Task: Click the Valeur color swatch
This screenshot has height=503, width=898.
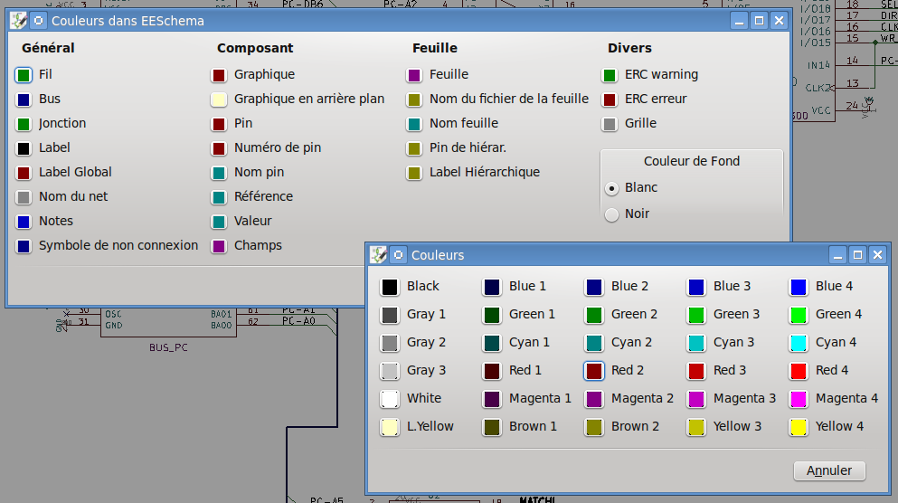Action: click(219, 222)
